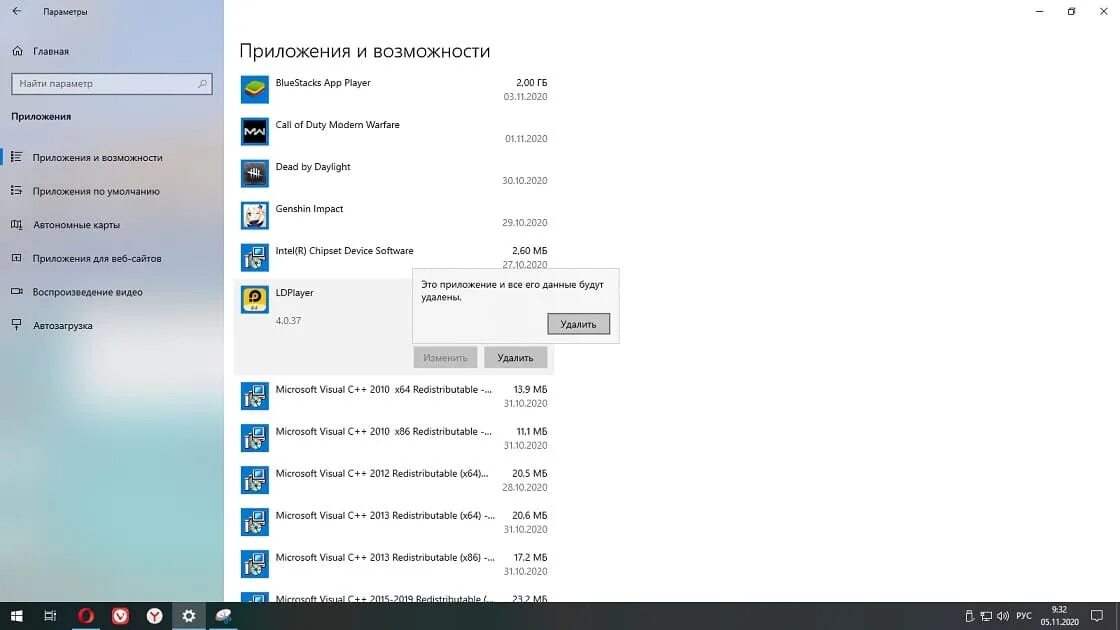The width and height of the screenshot is (1120, 630).
Task: Click the Call of Duty Modern Warfare icon
Action: pos(254,131)
